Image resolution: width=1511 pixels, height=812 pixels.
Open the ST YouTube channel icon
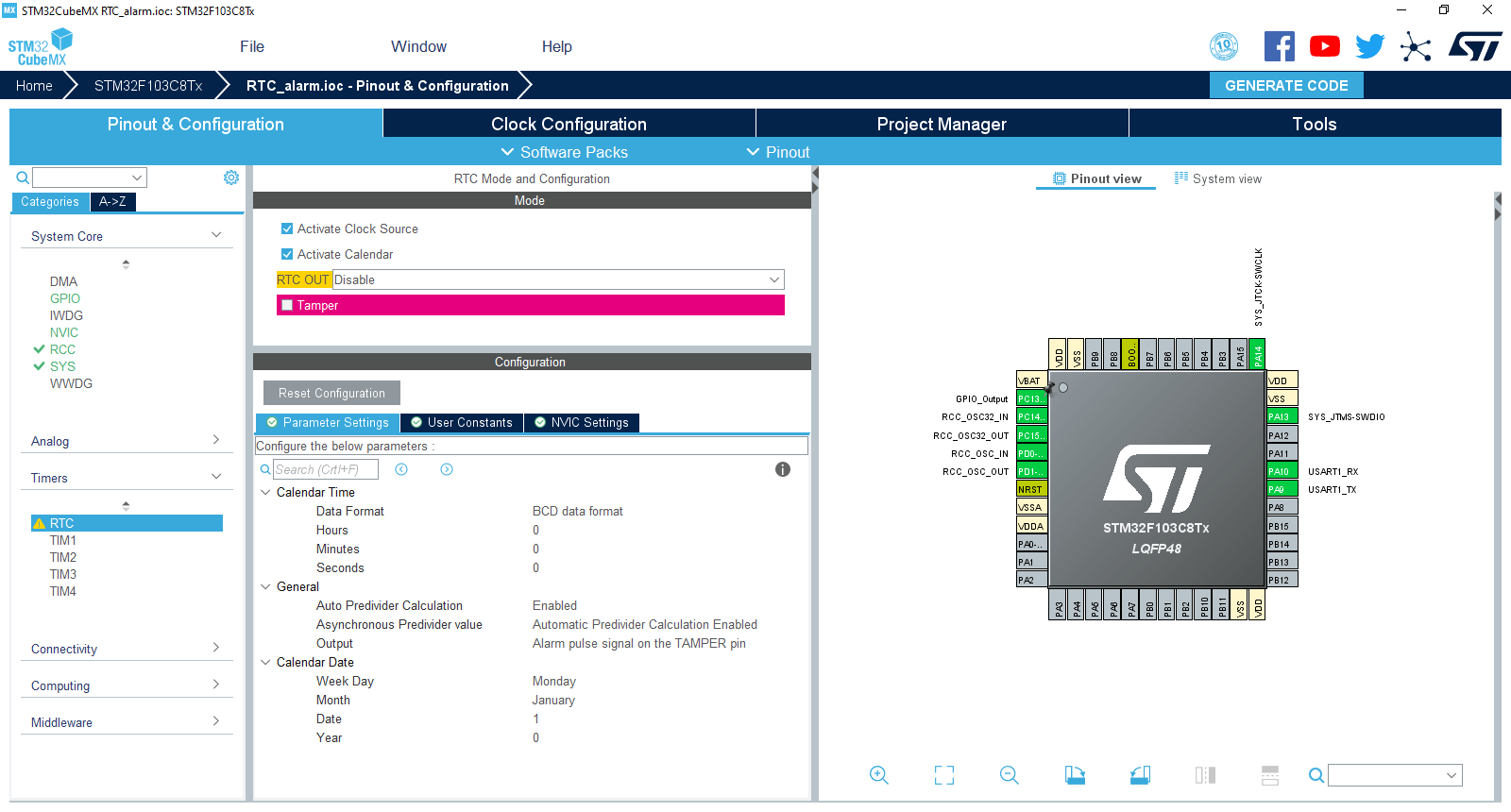click(x=1325, y=46)
